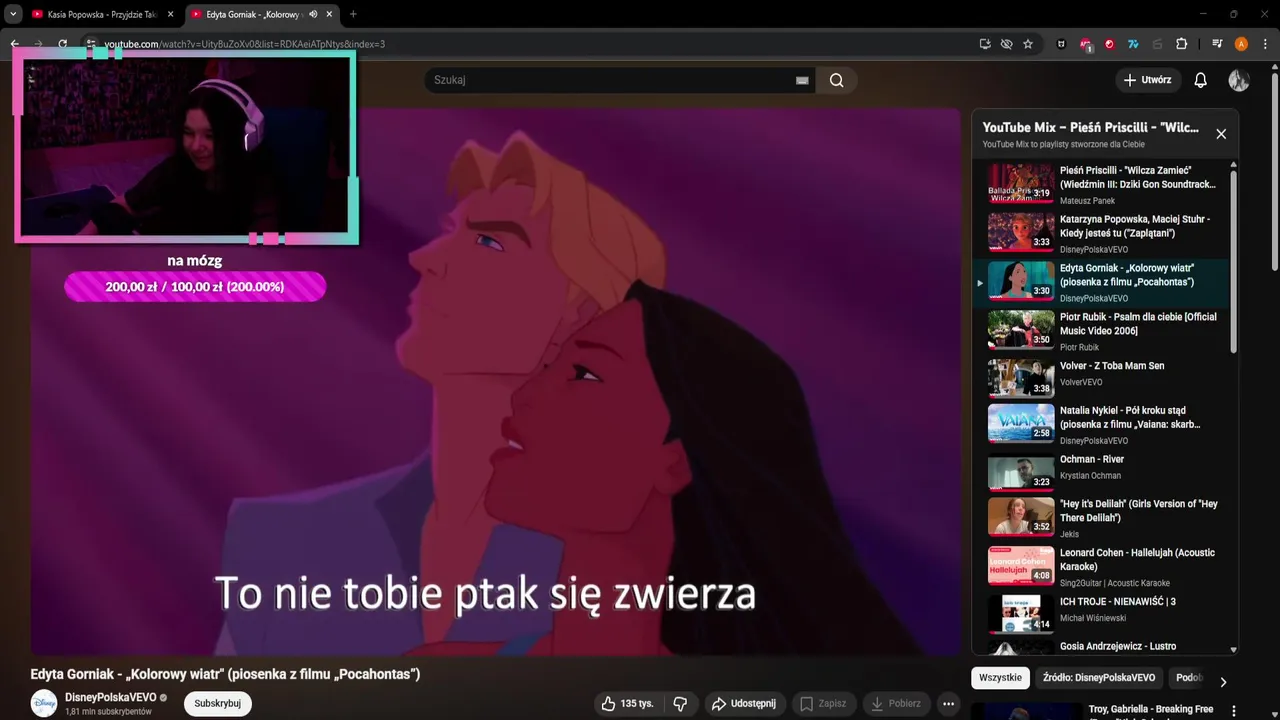Close the Kasia Popowska tab
Screen dimensions: 1280x720
(170, 14)
